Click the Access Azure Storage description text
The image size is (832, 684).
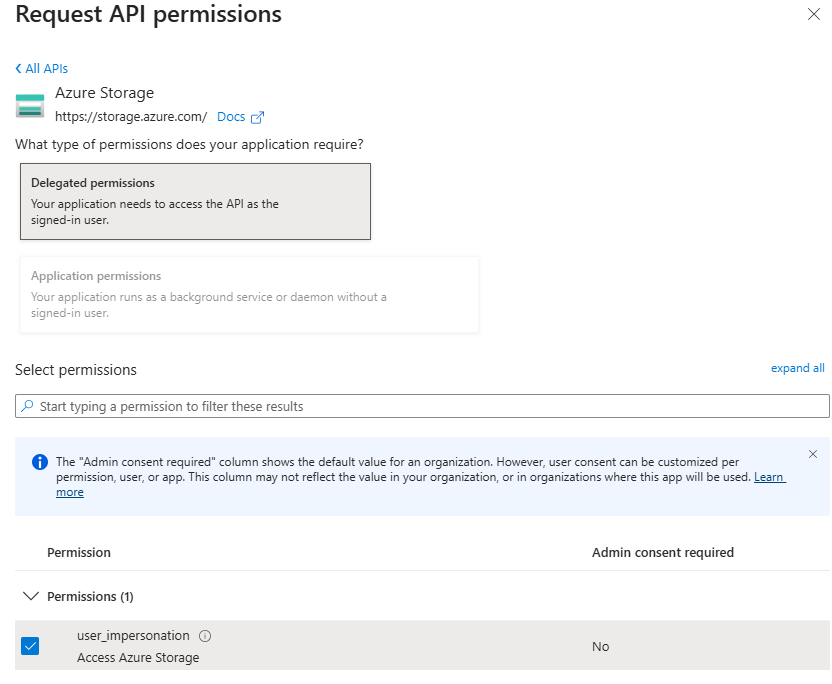[138, 657]
